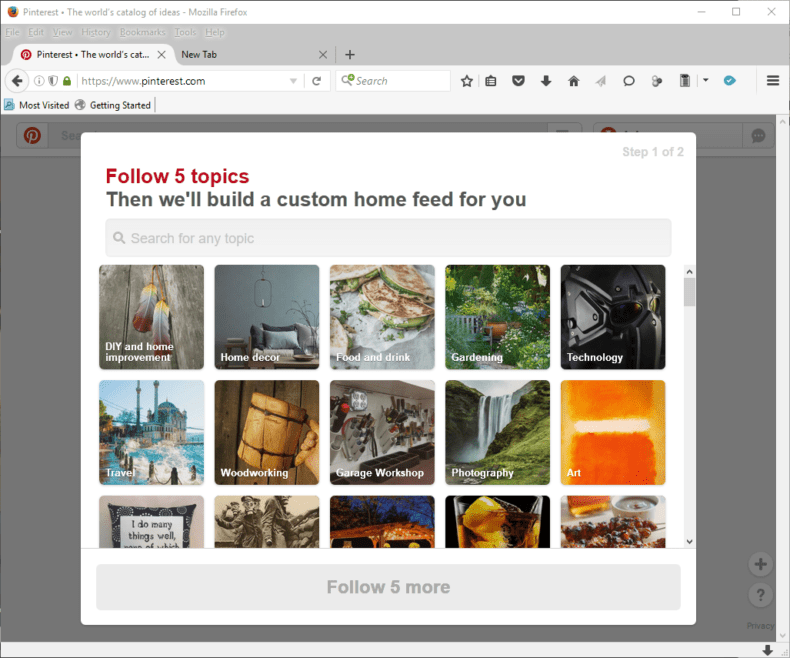Switch to the New Tab tab
The height and width of the screenshot is (658, 790).
[x=250, y=54]
